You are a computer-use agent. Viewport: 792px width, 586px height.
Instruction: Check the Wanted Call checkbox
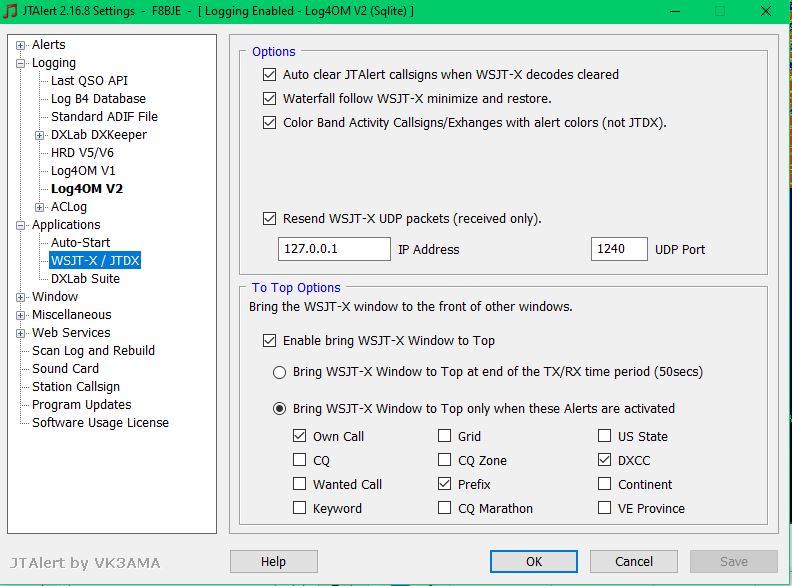300,483
